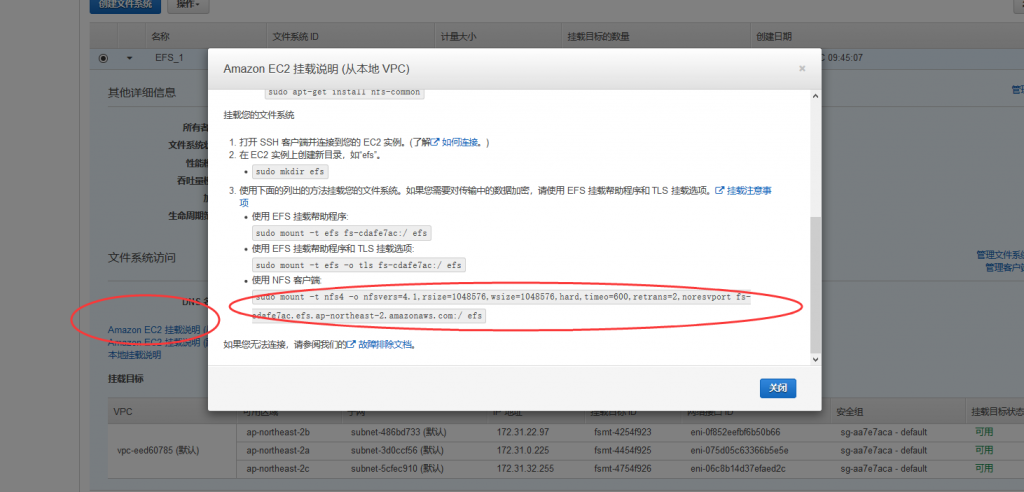Select the sudo apt-get install nfs-common command
The image size is (1024, 492).
click(x=345, y=92)
